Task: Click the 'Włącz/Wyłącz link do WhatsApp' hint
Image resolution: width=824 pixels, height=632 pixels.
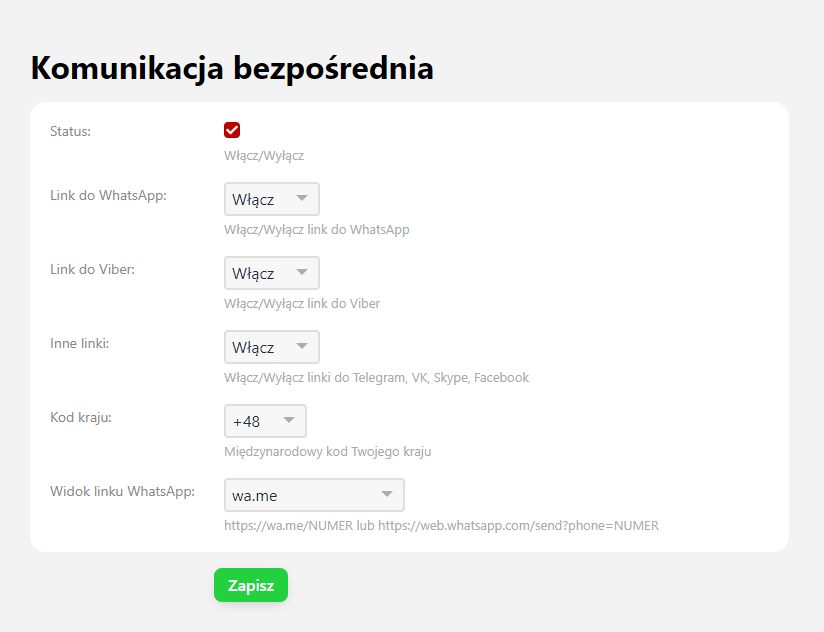Action: click(317, 229)
